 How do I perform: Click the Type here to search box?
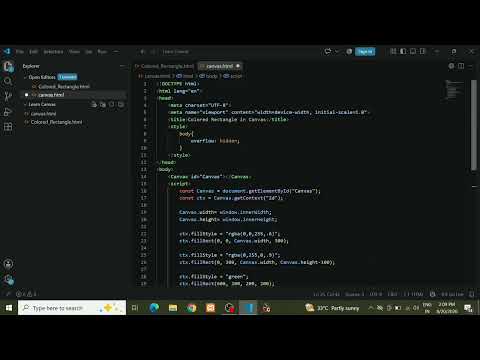(72, 308)
